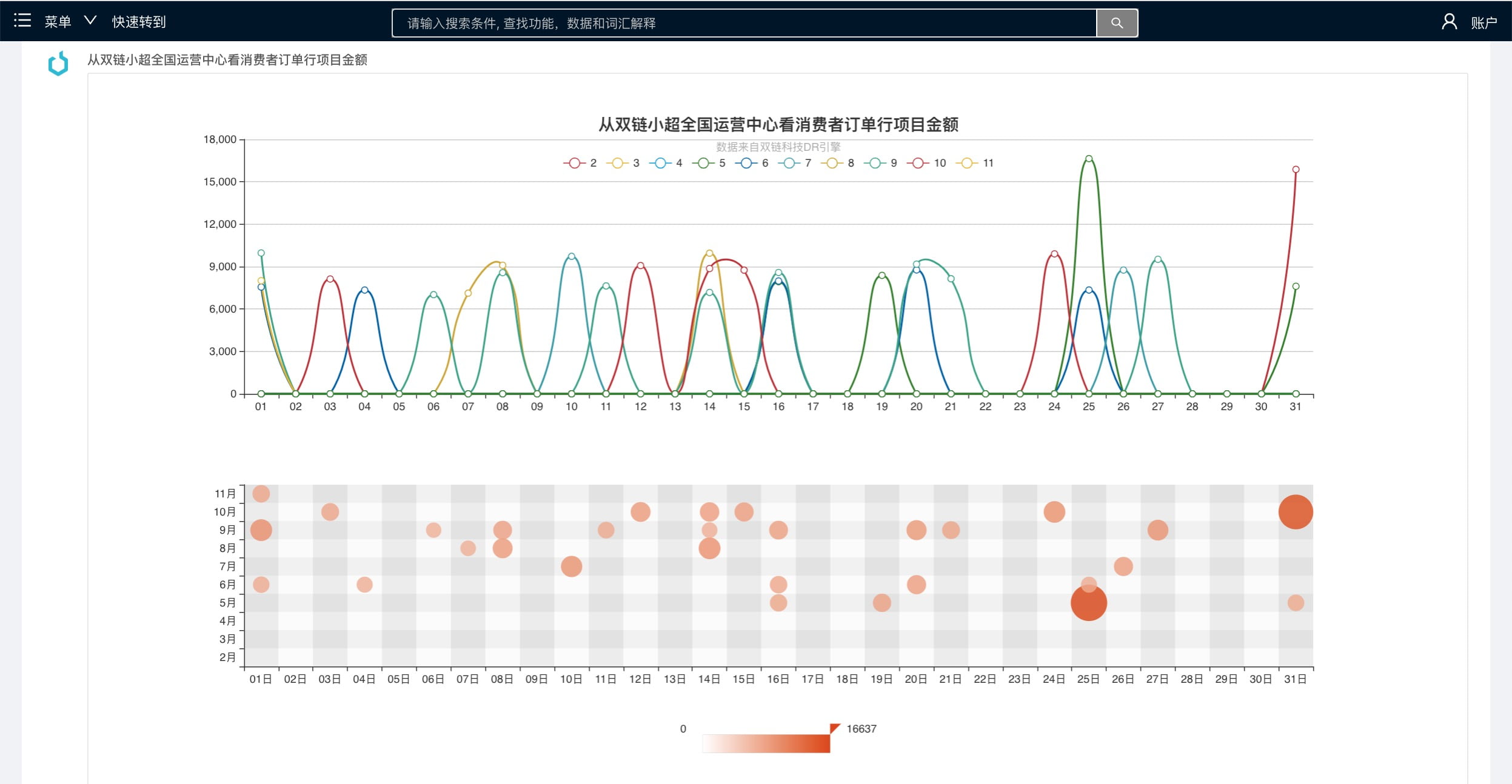
Task: Click the 11月 row label
Action: tap(225, 494)
